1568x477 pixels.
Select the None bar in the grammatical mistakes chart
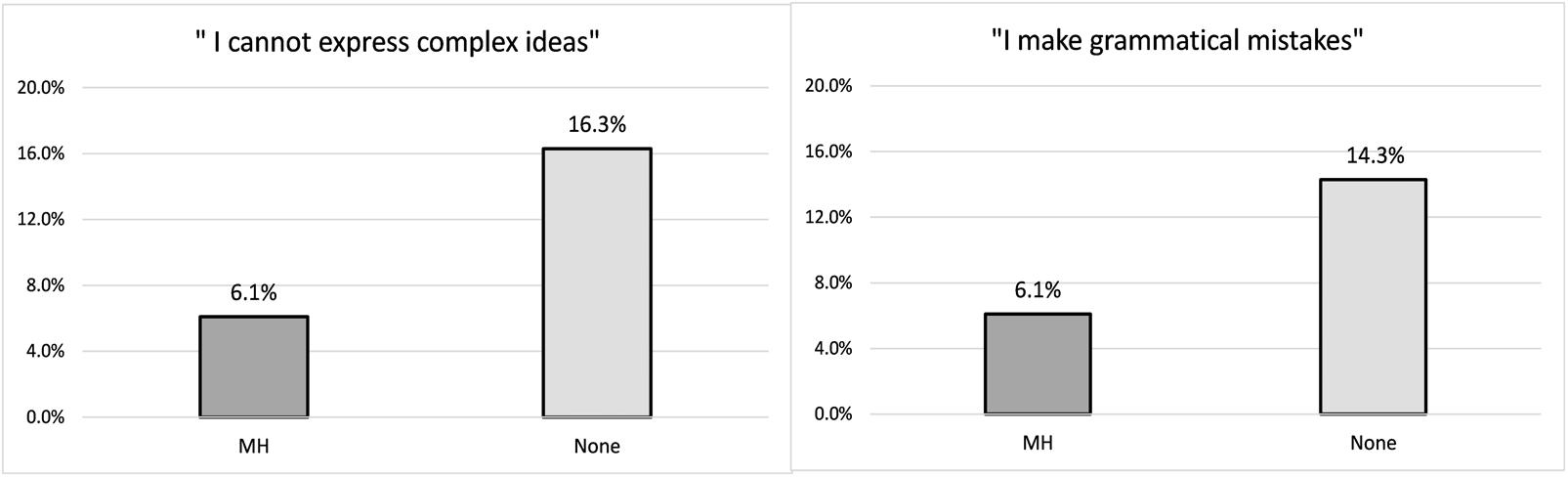[1374, 296]
